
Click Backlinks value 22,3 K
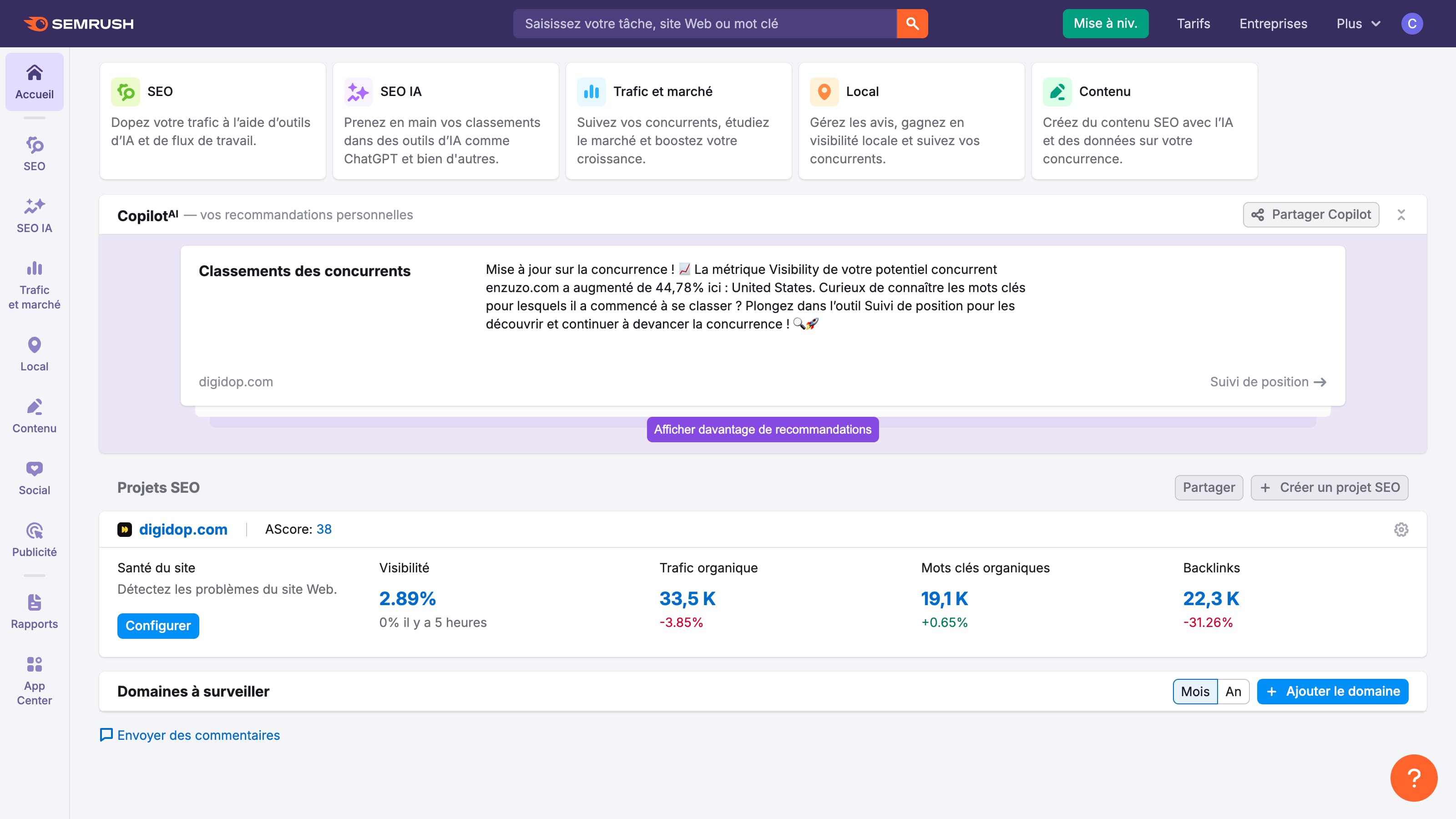(x=1211, y=599)
